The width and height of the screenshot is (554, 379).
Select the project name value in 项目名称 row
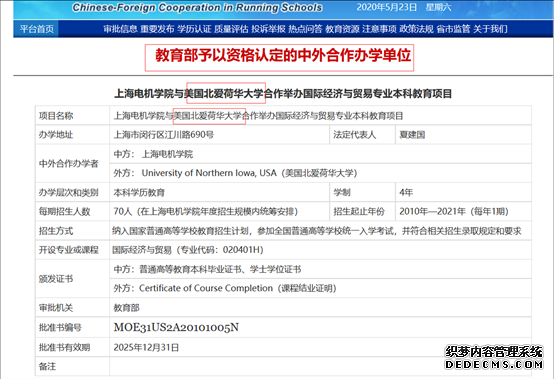pyautogui.click(x=258, y=116)
